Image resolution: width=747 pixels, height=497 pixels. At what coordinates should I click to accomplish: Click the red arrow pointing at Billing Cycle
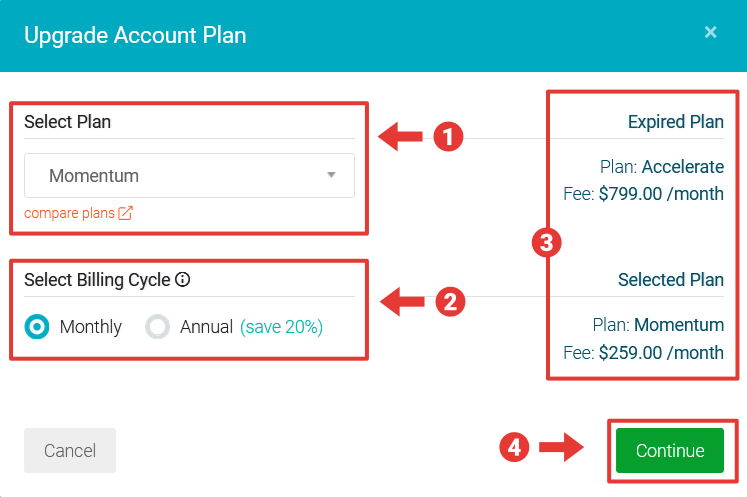tap(404, 300)
